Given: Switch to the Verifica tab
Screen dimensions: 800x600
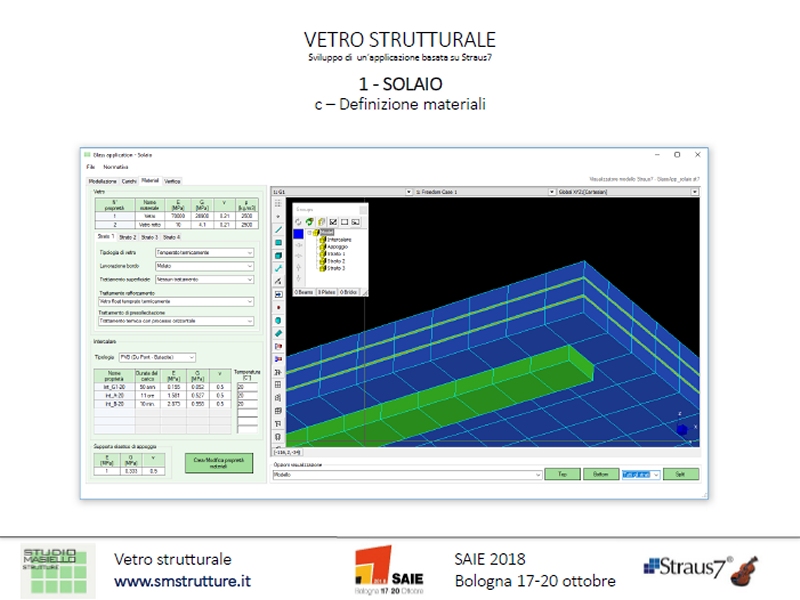Looking at the screenshot, I should (x=173, y=181).
